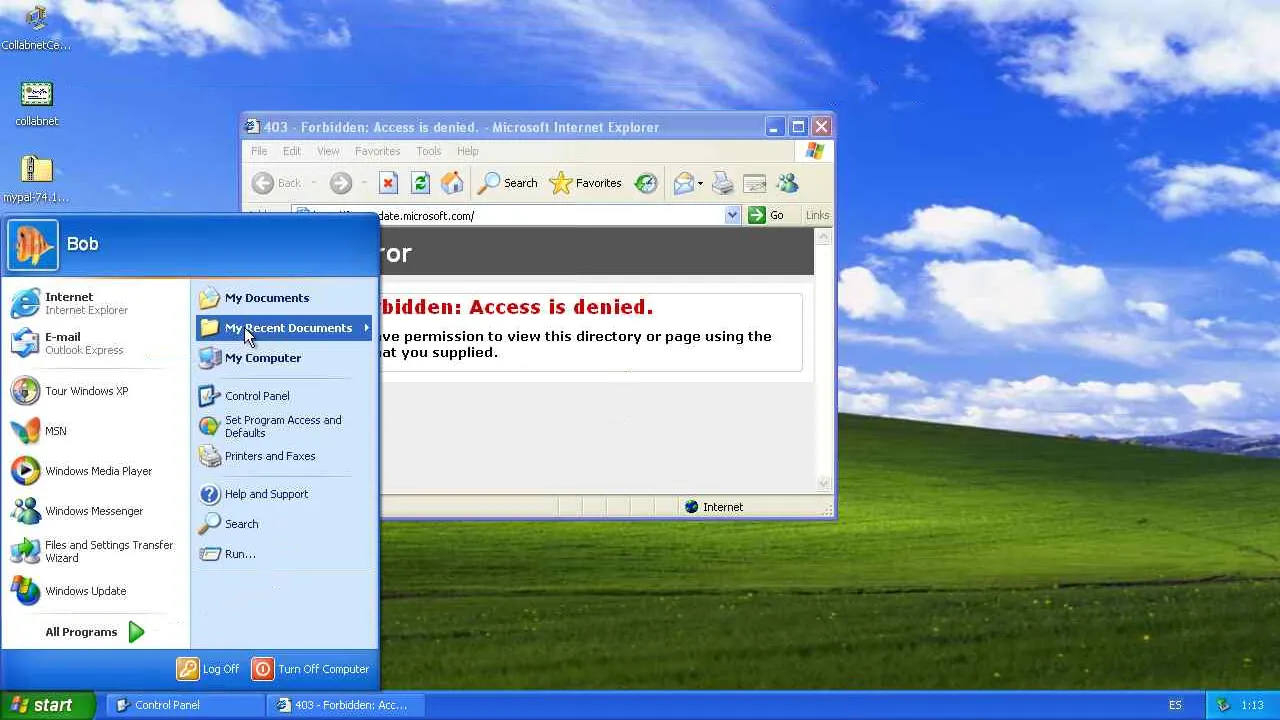This screenshot has height=720, width=1280.
Task: Click the Windows start button
Action: [x=48, y=705]
